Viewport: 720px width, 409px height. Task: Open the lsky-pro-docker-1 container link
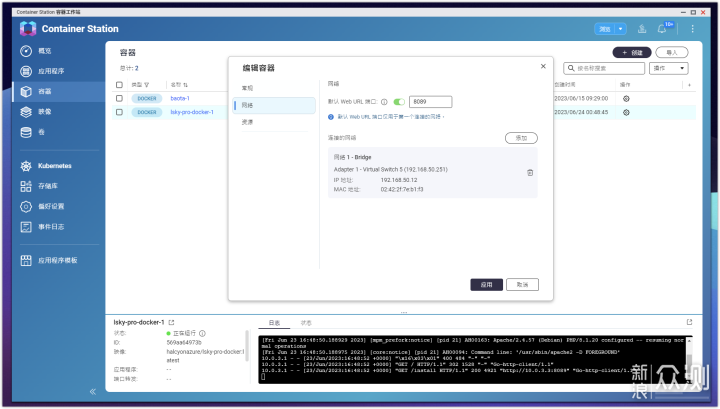click(x=192, y=112)
